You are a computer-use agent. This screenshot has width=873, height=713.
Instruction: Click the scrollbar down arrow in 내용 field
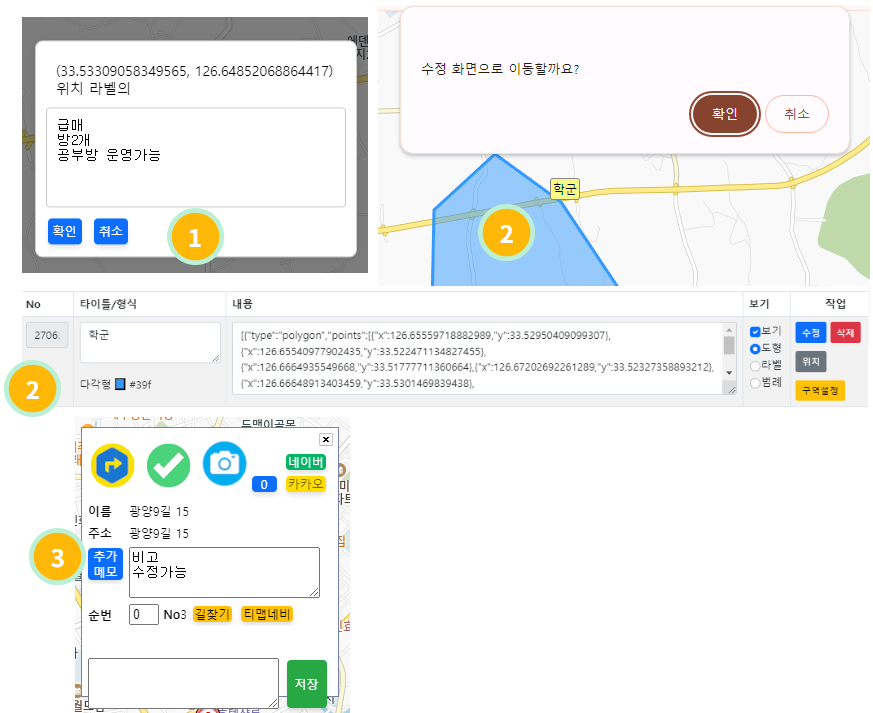tap(729, 371)
